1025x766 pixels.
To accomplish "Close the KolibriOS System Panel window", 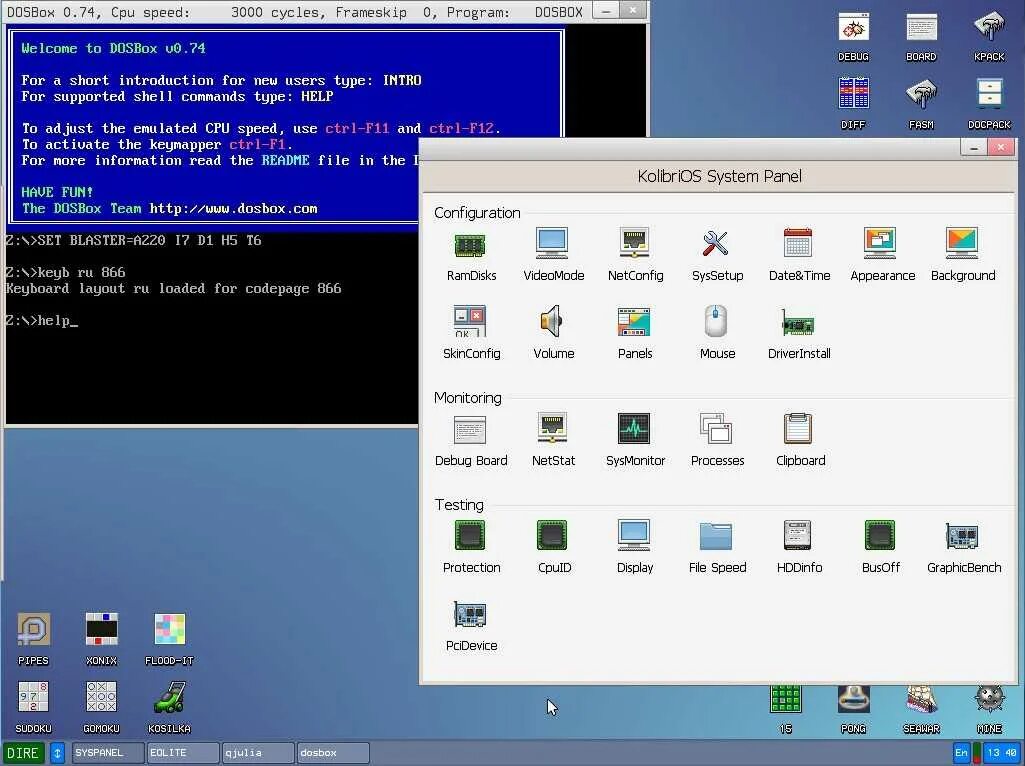I will [1001, 148].
